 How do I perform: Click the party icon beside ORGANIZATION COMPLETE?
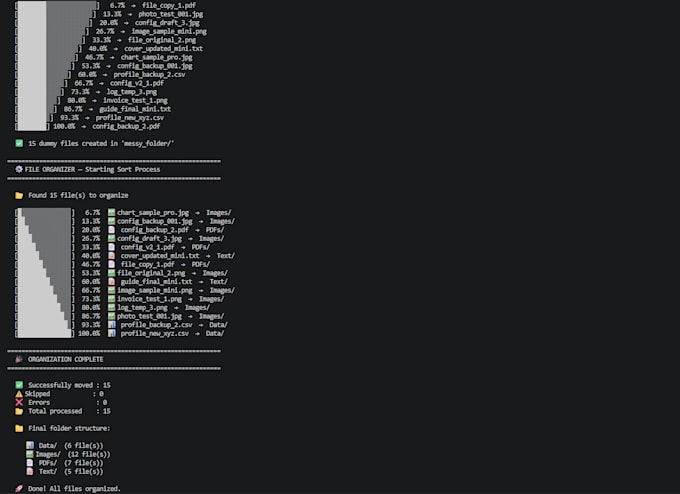coord(19,359)
